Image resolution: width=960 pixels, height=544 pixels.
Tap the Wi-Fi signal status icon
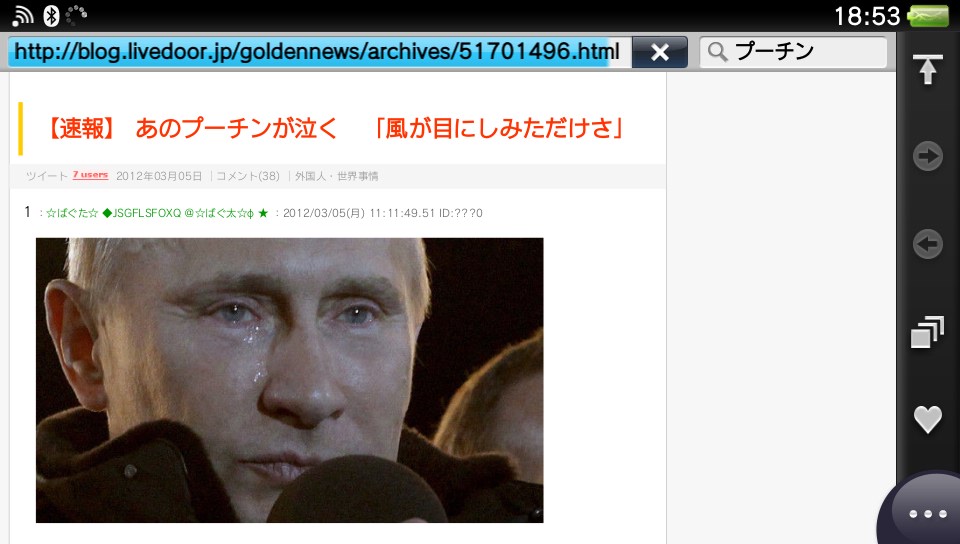pyautogui.click(x=23, y=16)
